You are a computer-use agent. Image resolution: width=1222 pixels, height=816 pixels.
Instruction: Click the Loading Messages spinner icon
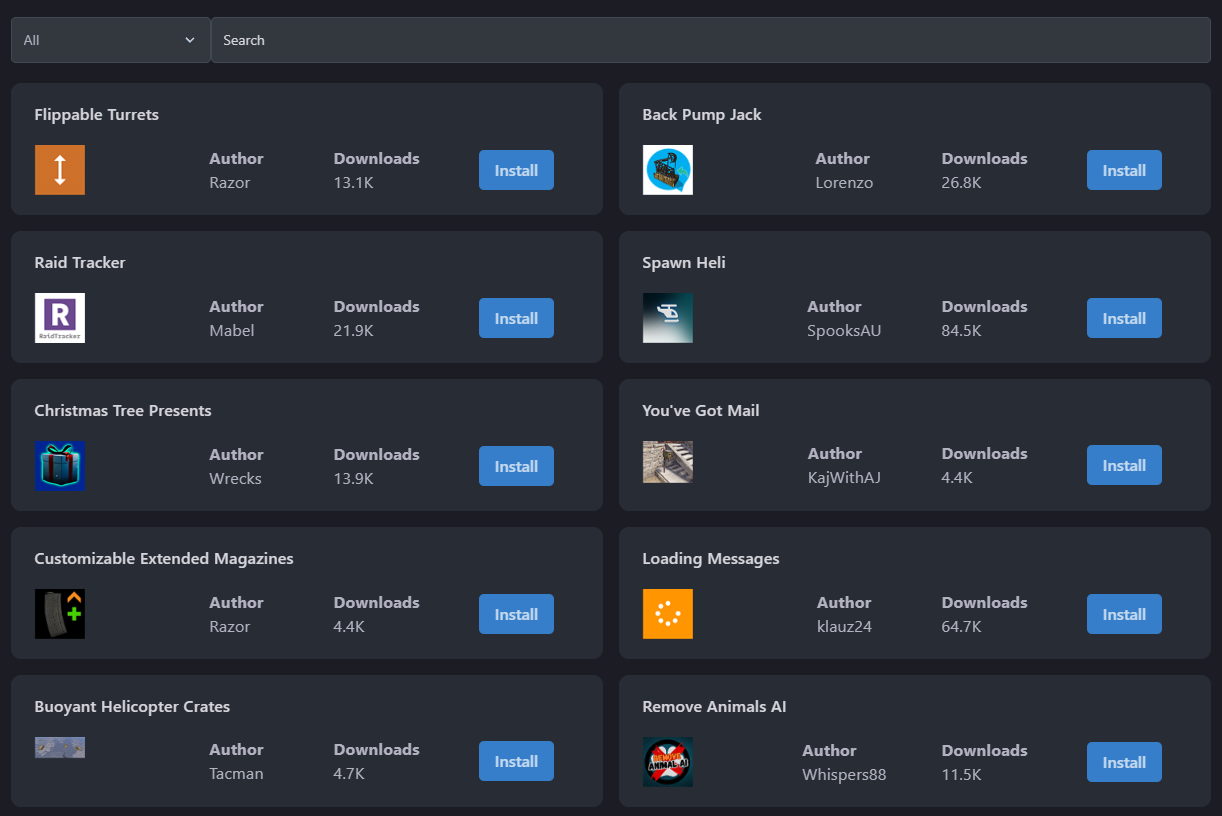pyautogui.click(x=667, y=614)
